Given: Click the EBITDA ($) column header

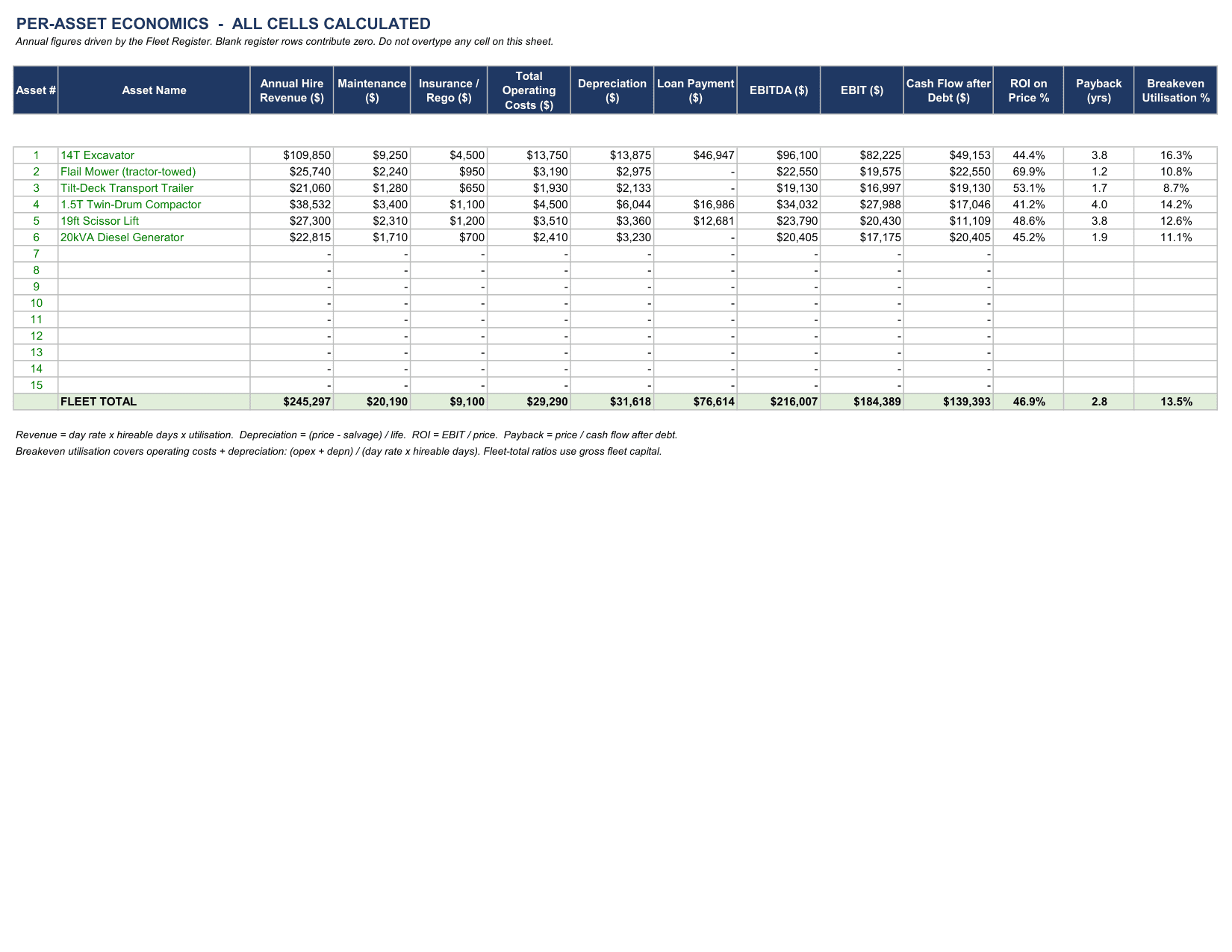Looking at the screenshot, I should point(779,90).
